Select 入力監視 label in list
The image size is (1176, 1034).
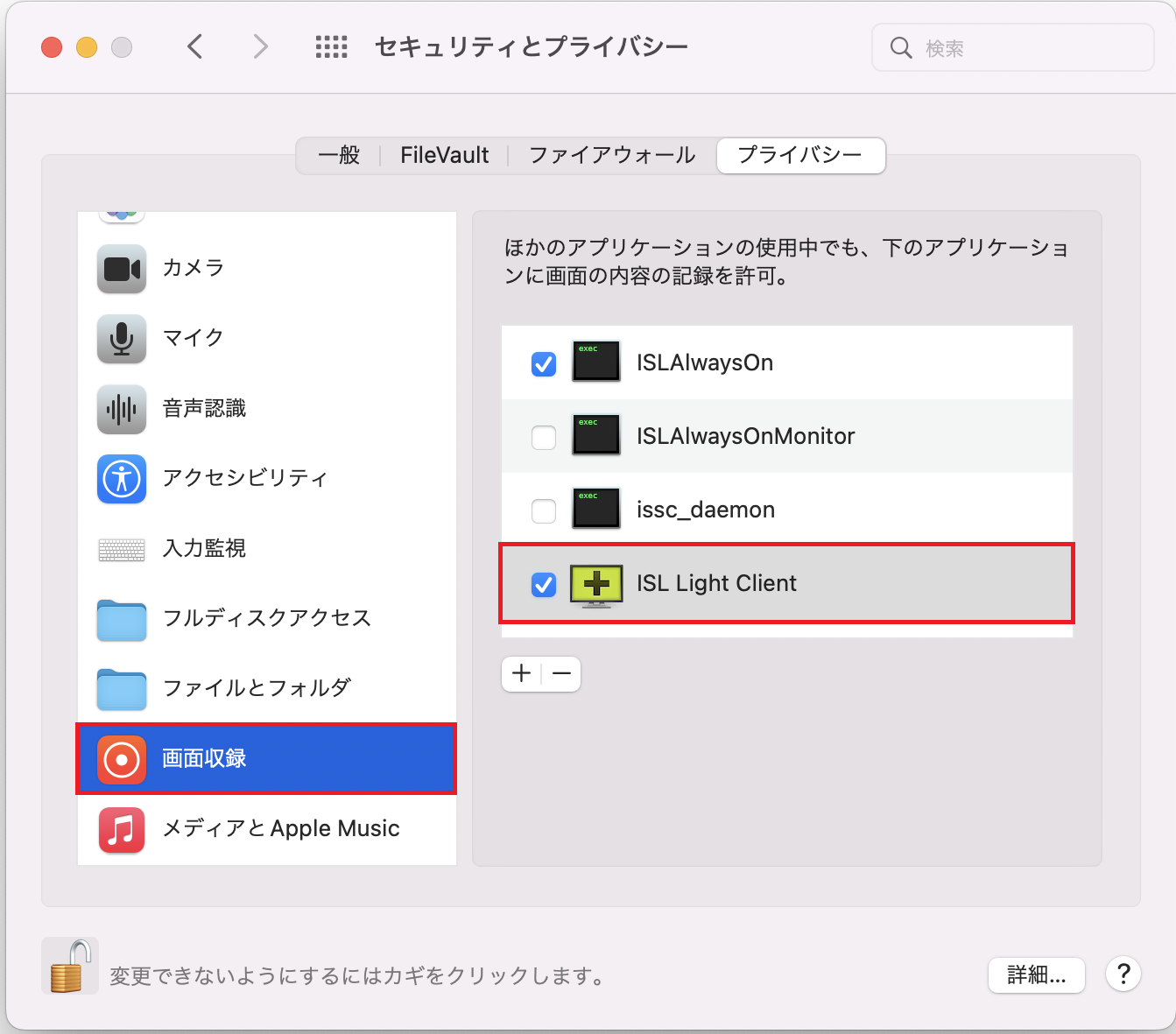(x=205, y=548)
